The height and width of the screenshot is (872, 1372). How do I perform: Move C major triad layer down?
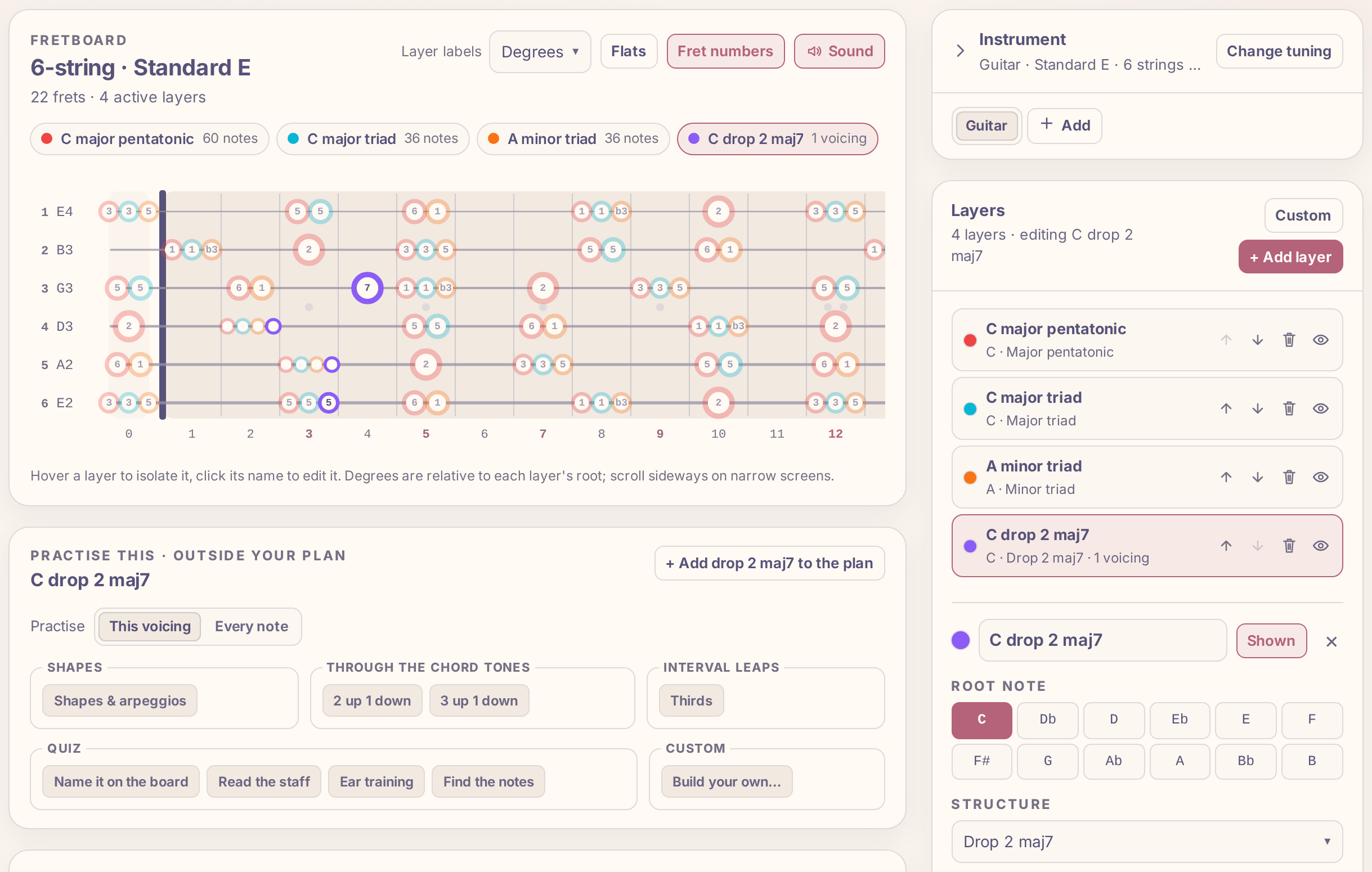[1257, 408]
